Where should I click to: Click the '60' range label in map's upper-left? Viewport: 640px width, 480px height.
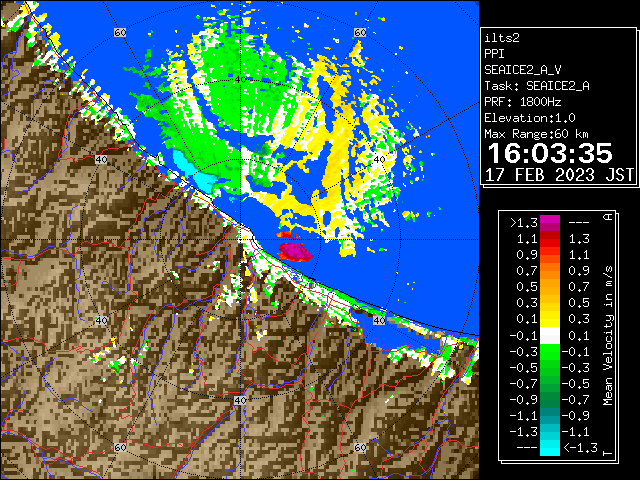pyautogui.click(x=120, y=33)
